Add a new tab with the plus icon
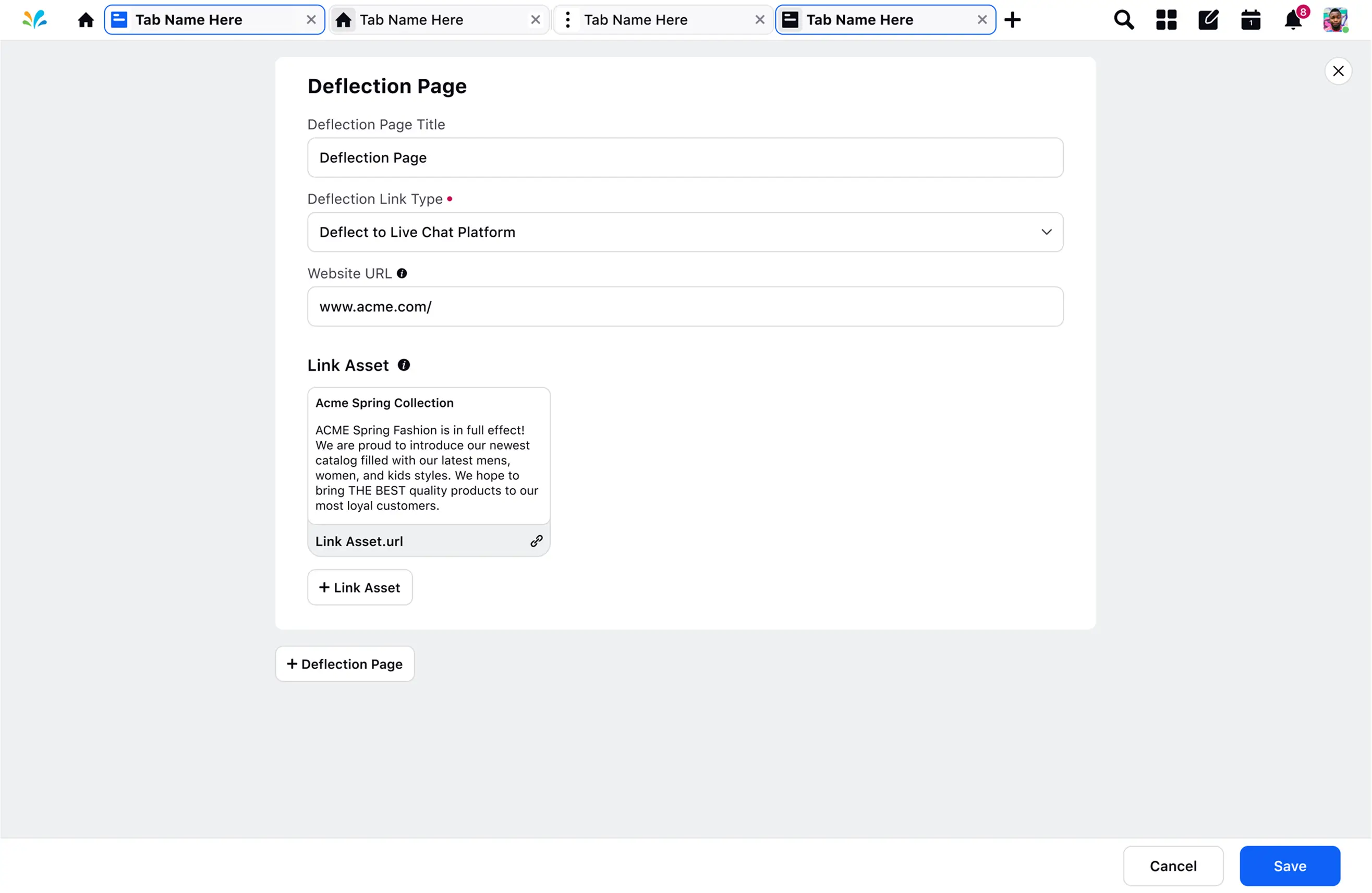 tap(1012, 20)
